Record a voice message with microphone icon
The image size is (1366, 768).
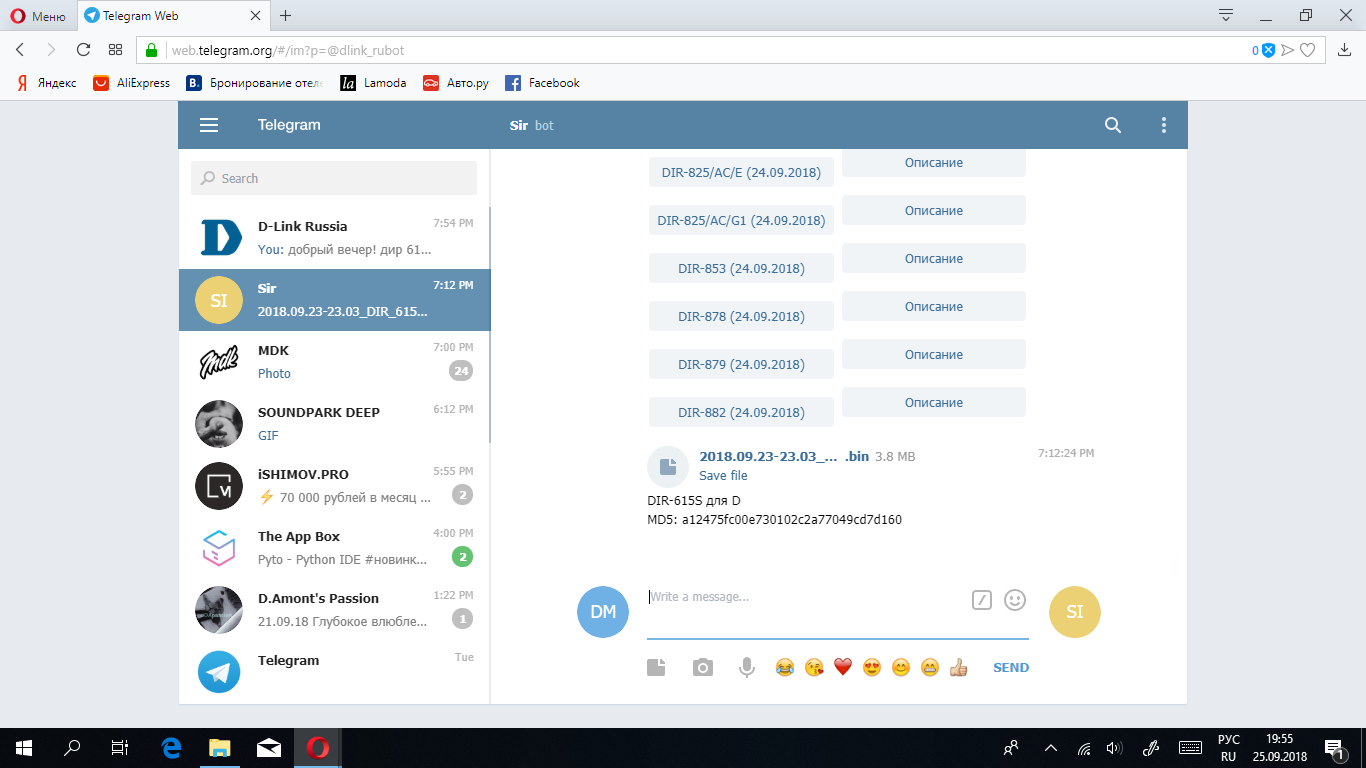[746, 667]
